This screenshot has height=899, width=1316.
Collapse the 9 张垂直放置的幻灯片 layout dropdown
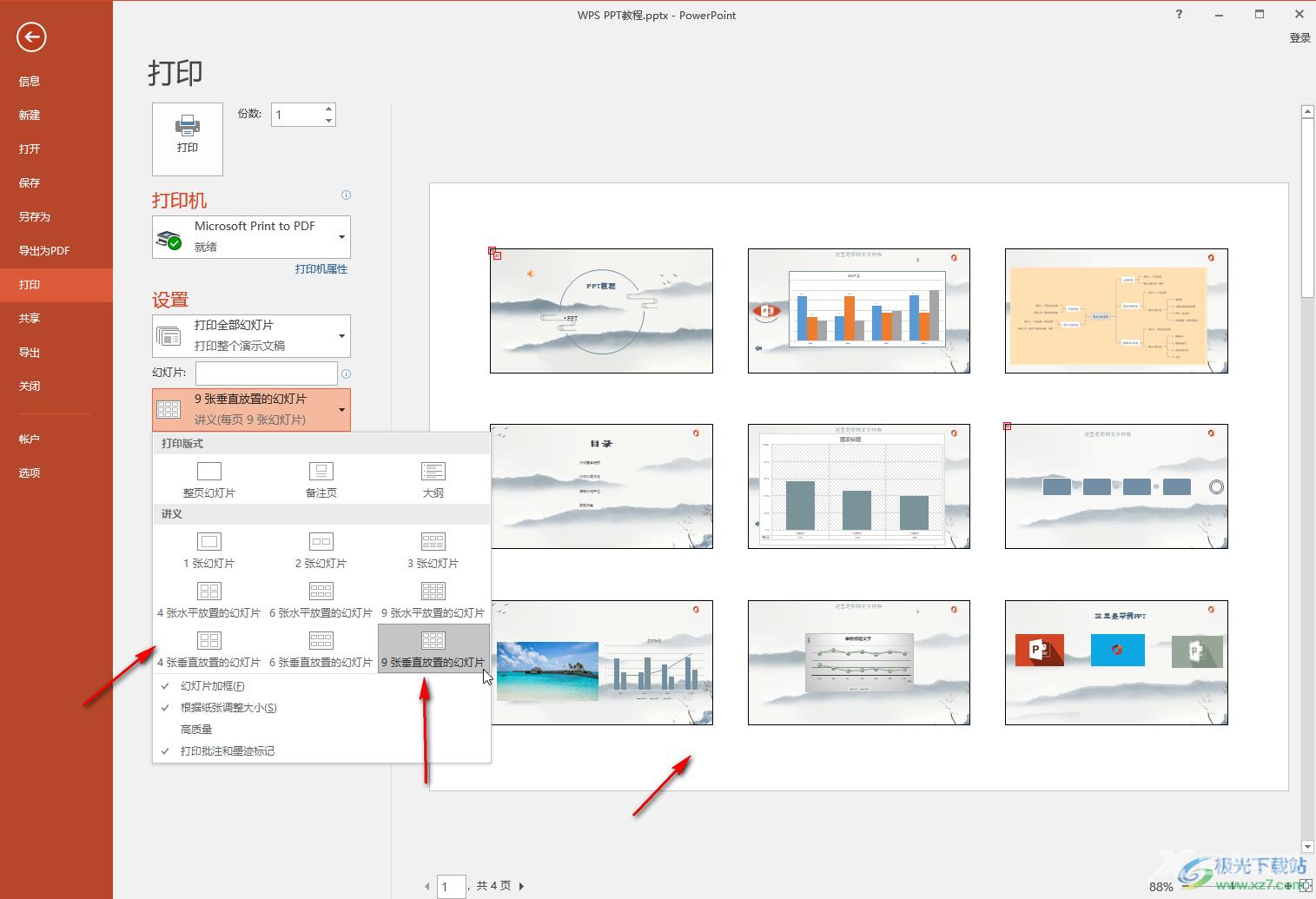click(251, 409)
